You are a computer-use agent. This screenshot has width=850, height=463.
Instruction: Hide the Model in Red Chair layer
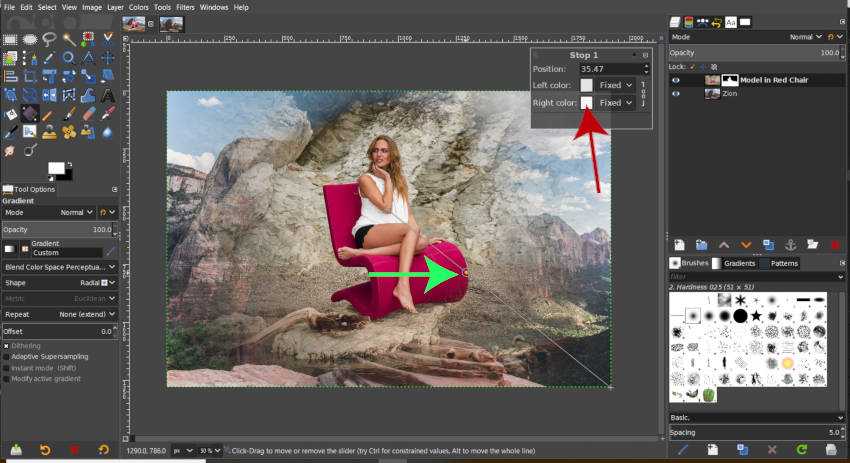(x=676, y=80)
